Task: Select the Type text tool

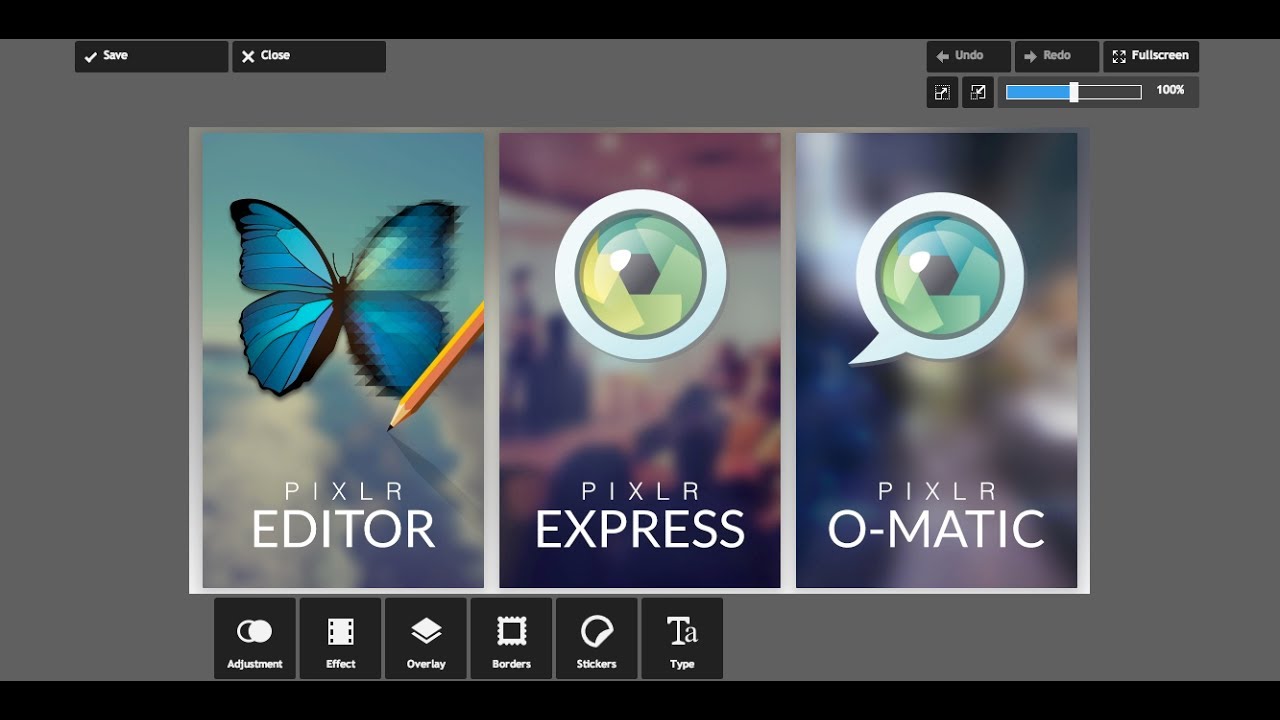Action: (x=682, y=639)
